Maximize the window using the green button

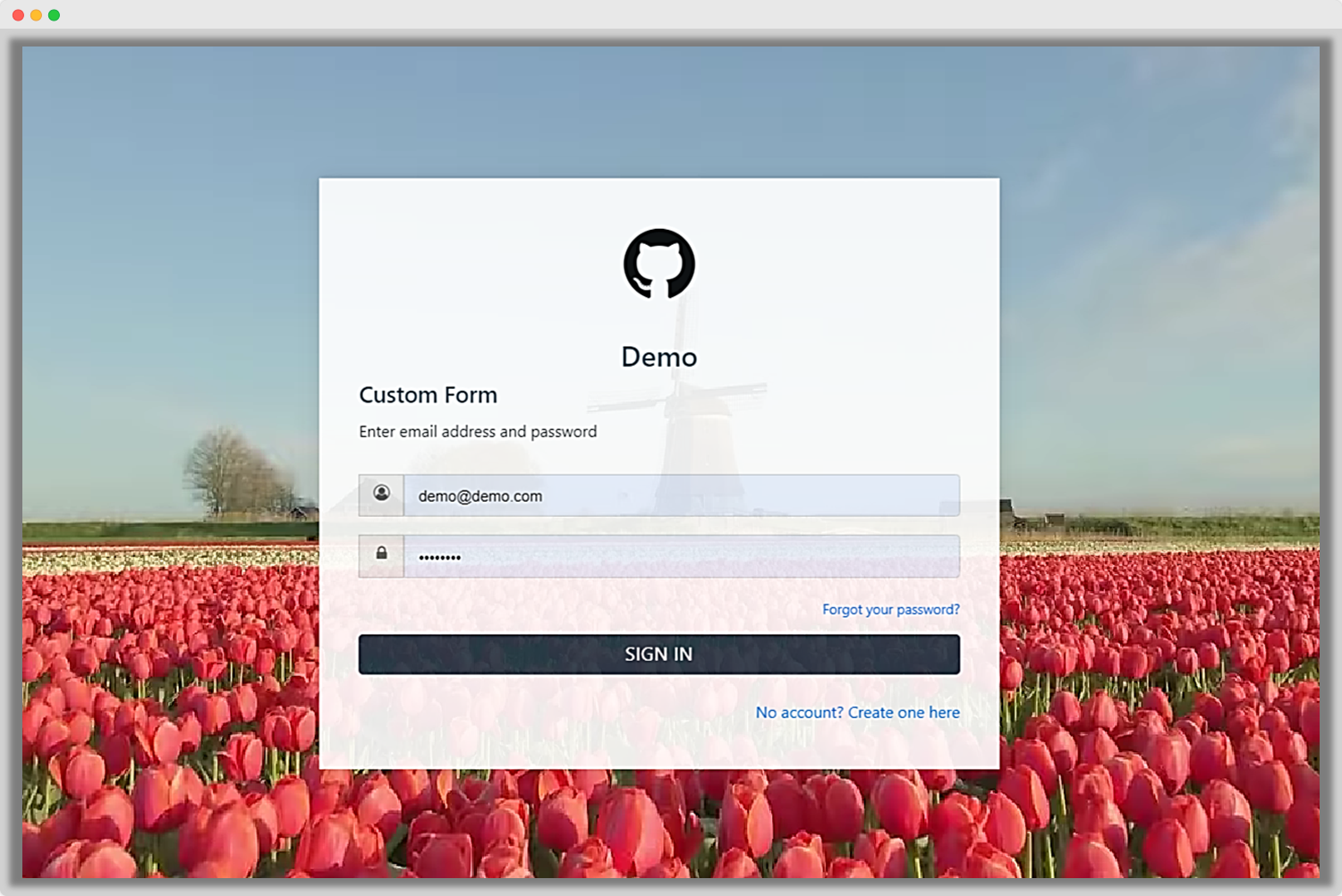55,15
